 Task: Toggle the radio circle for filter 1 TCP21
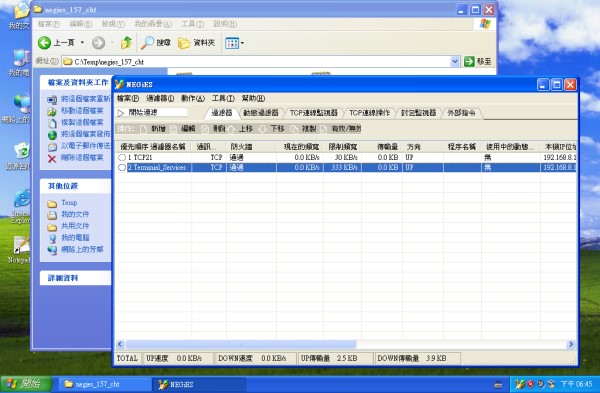click(122, 158)
